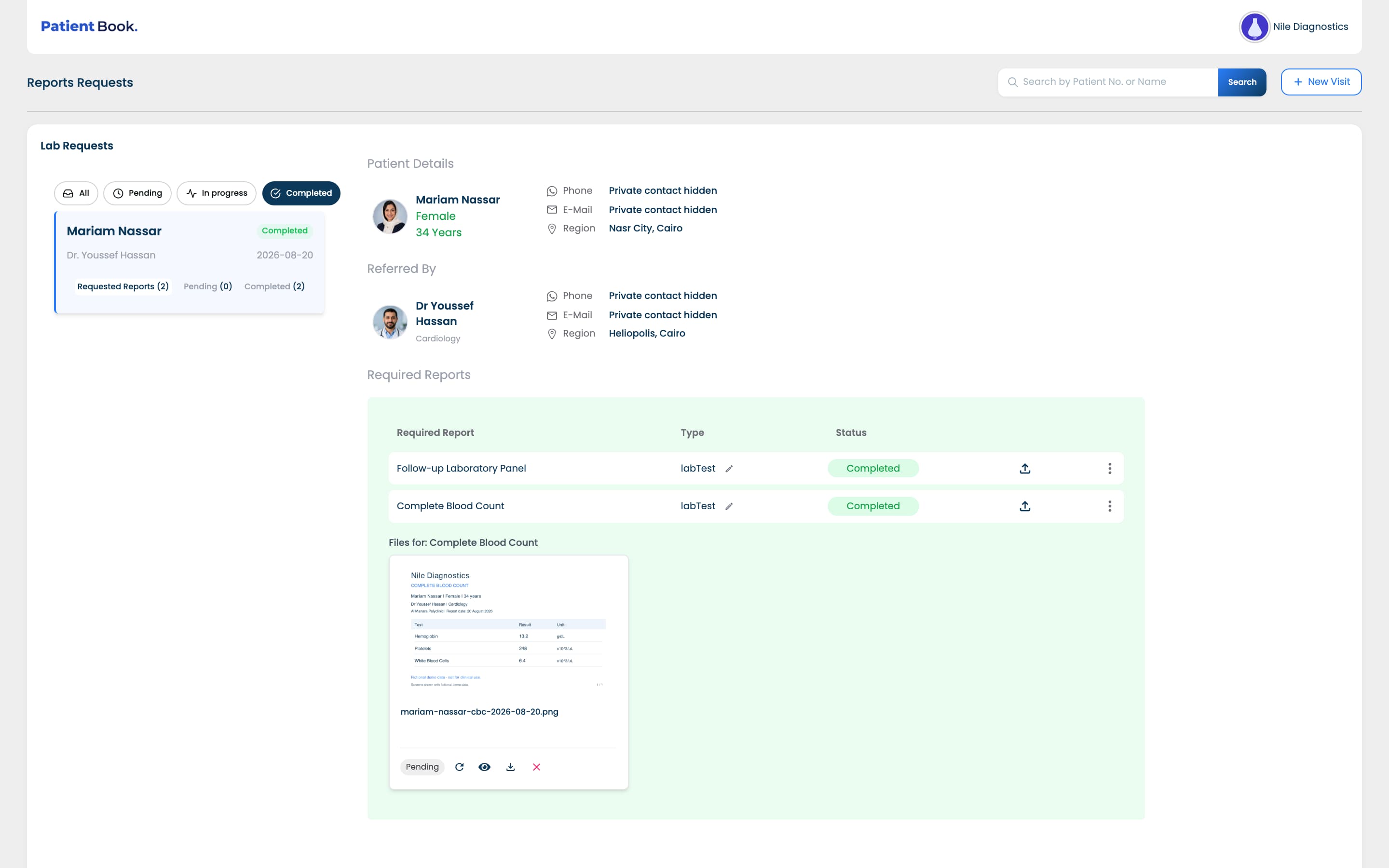The height and width of the screenshot is (868, 1389).
Task: Edit type of Complete Blood Count row
Action: point(729,506)
